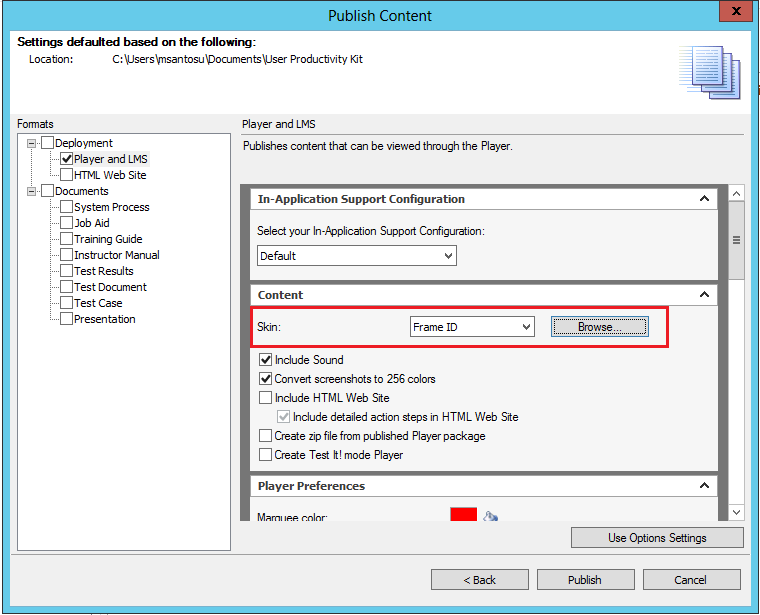This screenshot has width=760, height=615.
Task: Click the stacked documents icon in header
Action: 710,72
